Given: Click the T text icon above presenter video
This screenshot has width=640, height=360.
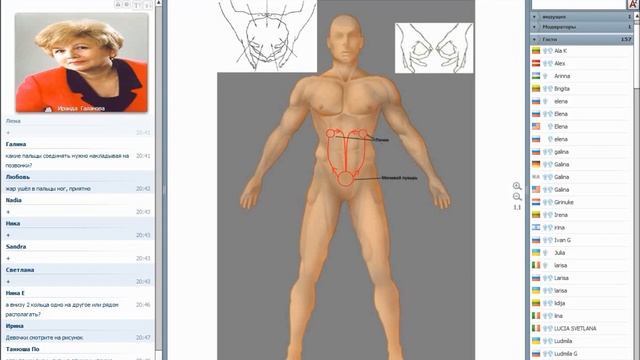Looking at the screenshot, I should click(138, 4).
